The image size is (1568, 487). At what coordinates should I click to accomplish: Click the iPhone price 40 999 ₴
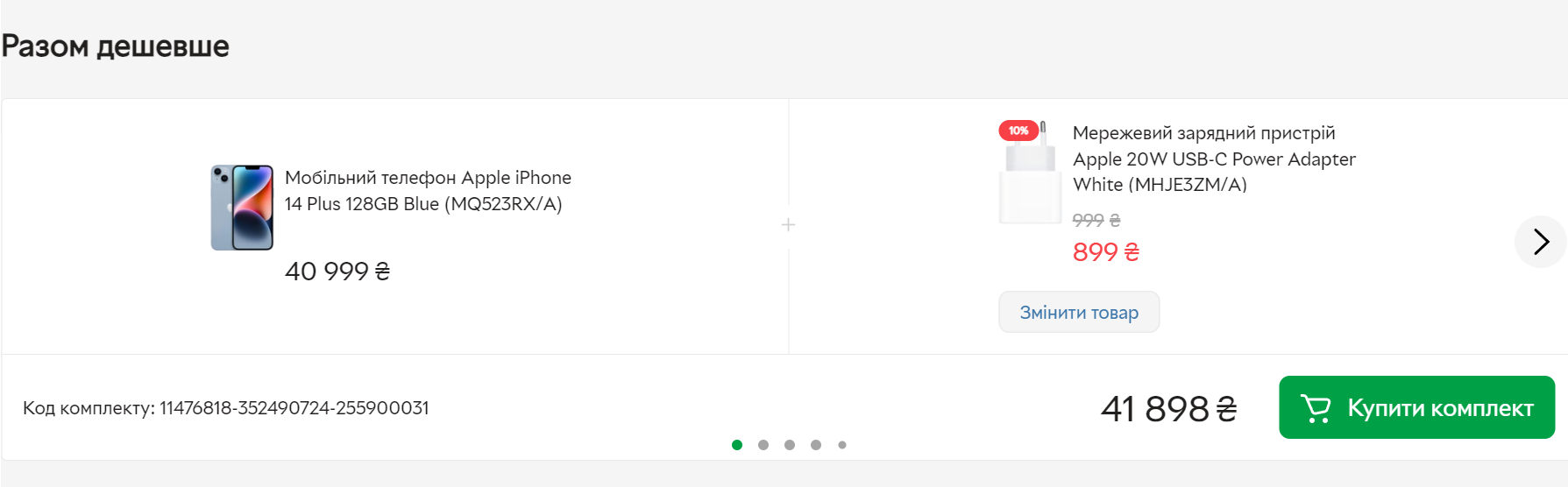(x=337, y=272)
